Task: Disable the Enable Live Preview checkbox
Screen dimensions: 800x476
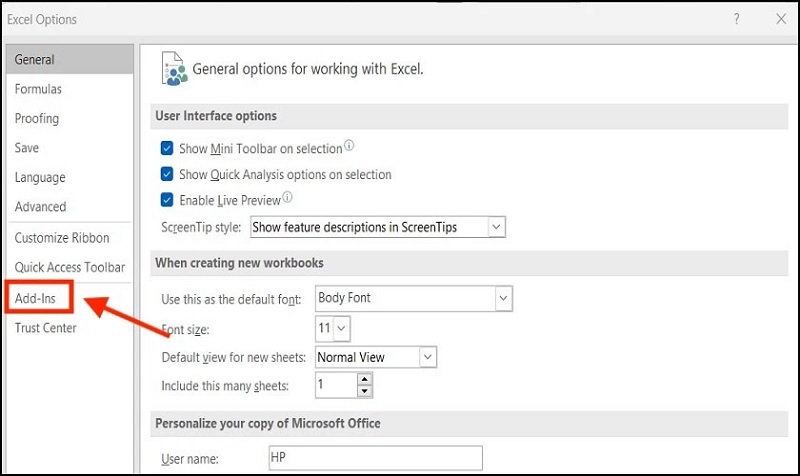Action: click(x=167, y=200)
